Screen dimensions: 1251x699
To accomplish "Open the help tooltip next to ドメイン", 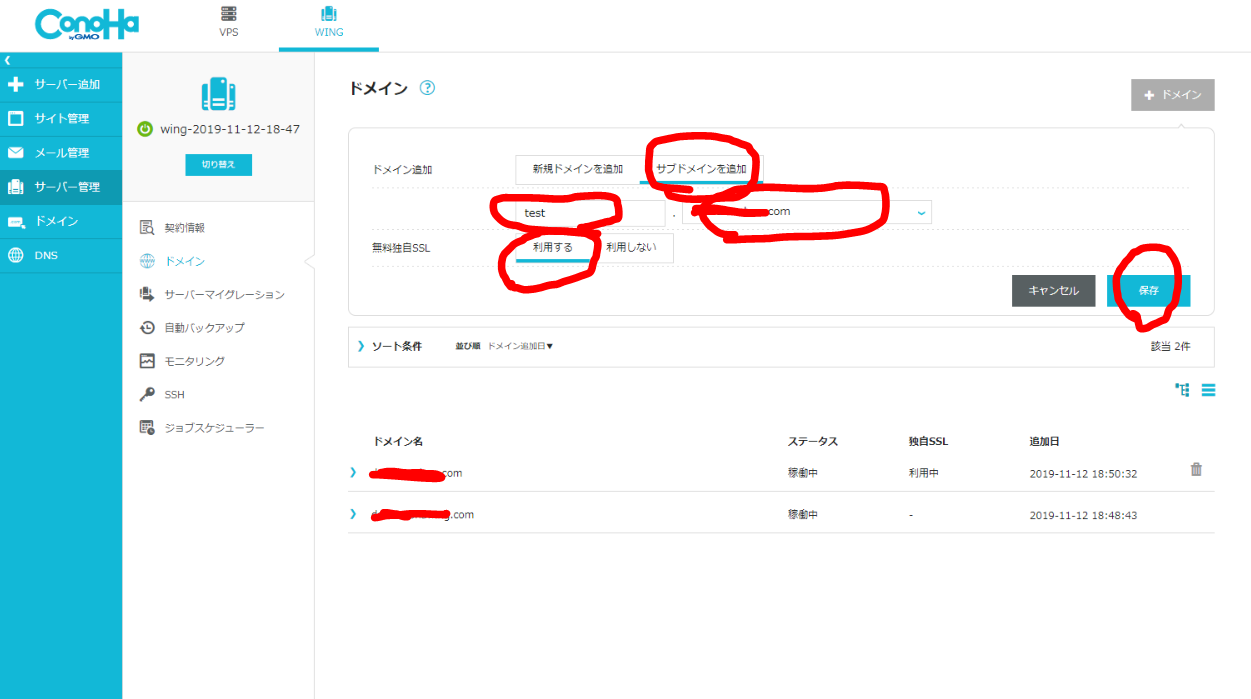I will (428, 88).
